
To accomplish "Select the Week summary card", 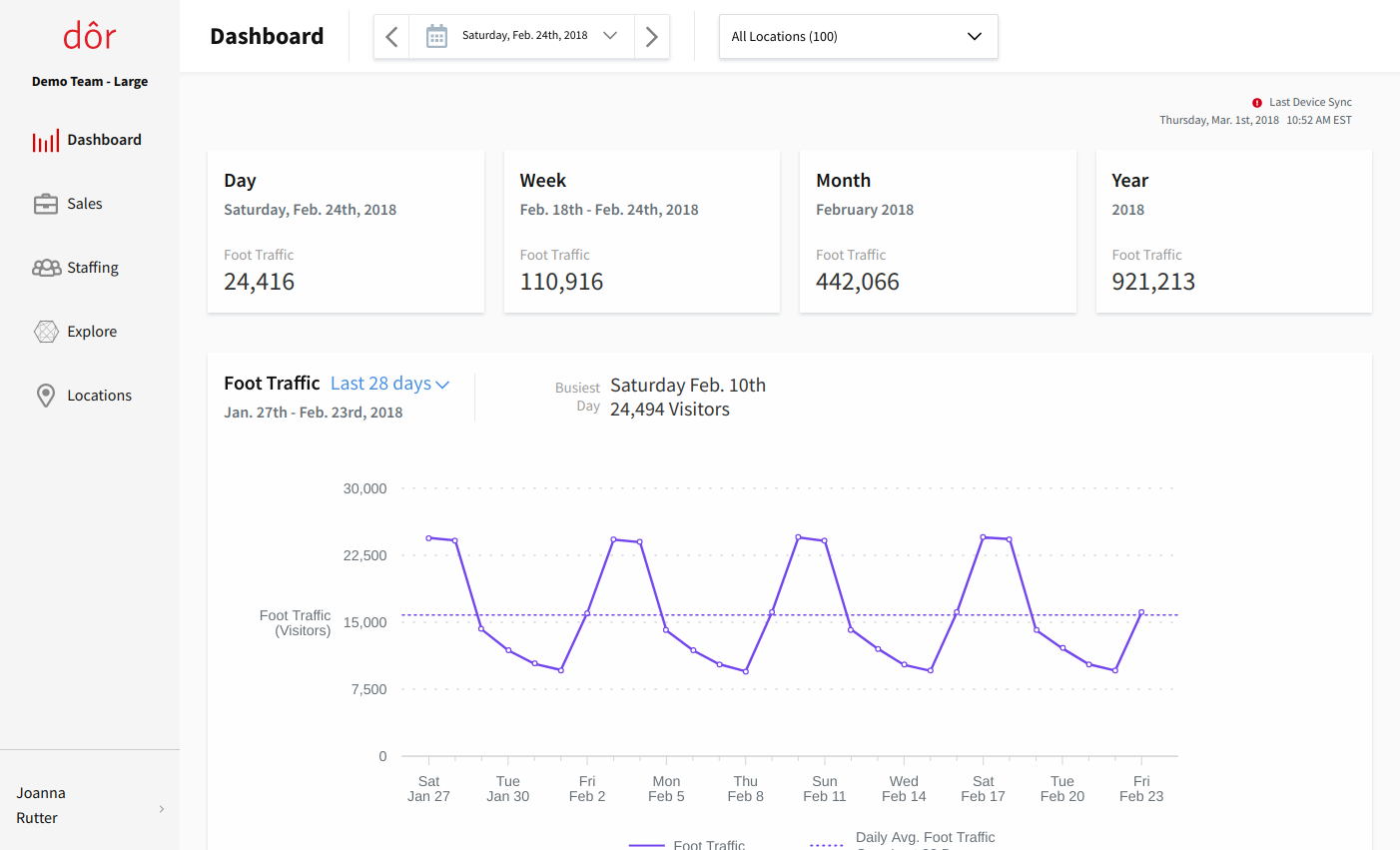I will click(x=641, y=231).
